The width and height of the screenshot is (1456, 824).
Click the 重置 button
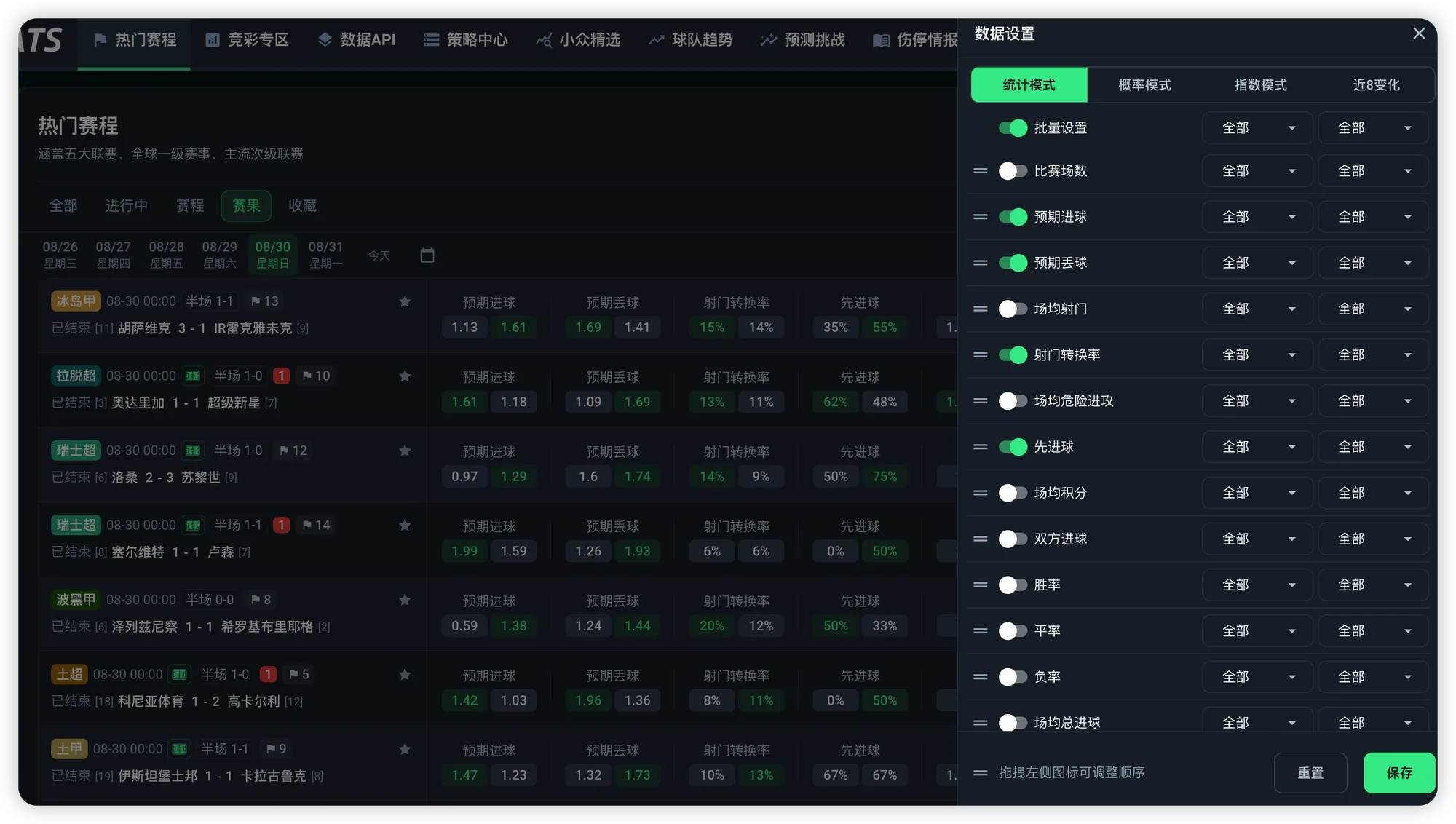pyautogui.click(x=1310, y=772)
